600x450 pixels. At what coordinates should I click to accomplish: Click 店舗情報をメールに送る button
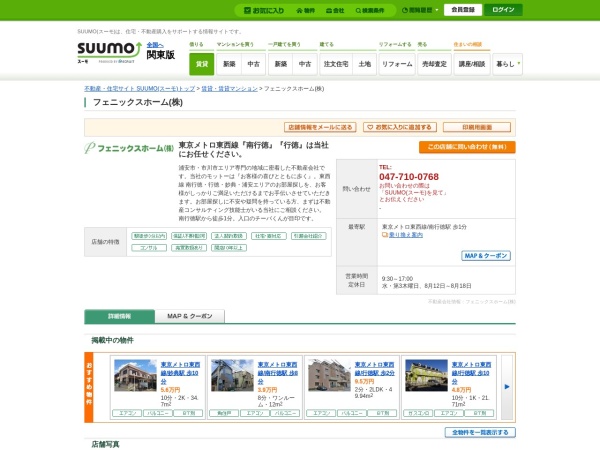tap(320, 127)
